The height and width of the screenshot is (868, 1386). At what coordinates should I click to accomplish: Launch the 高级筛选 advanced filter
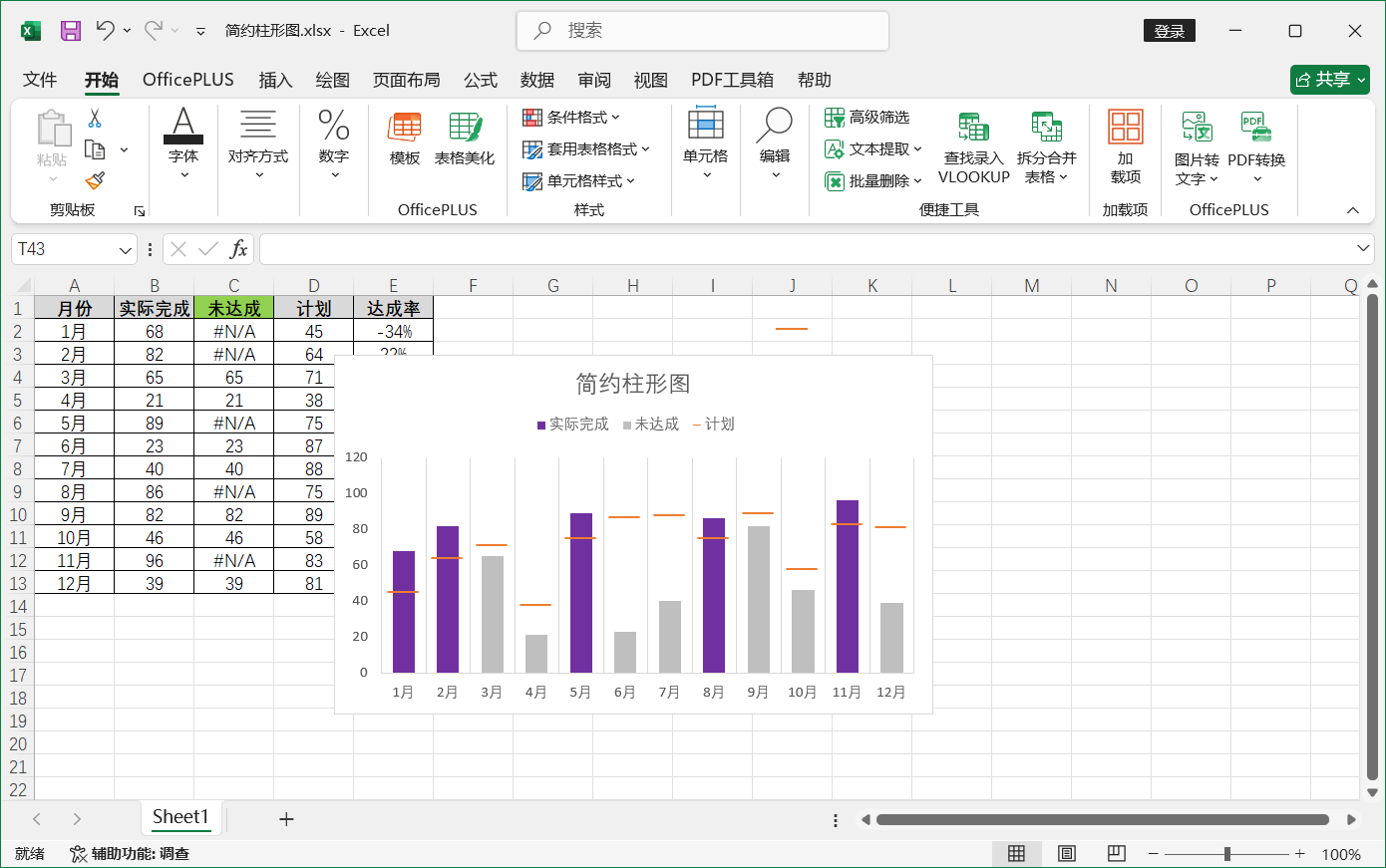pos(871,117)
